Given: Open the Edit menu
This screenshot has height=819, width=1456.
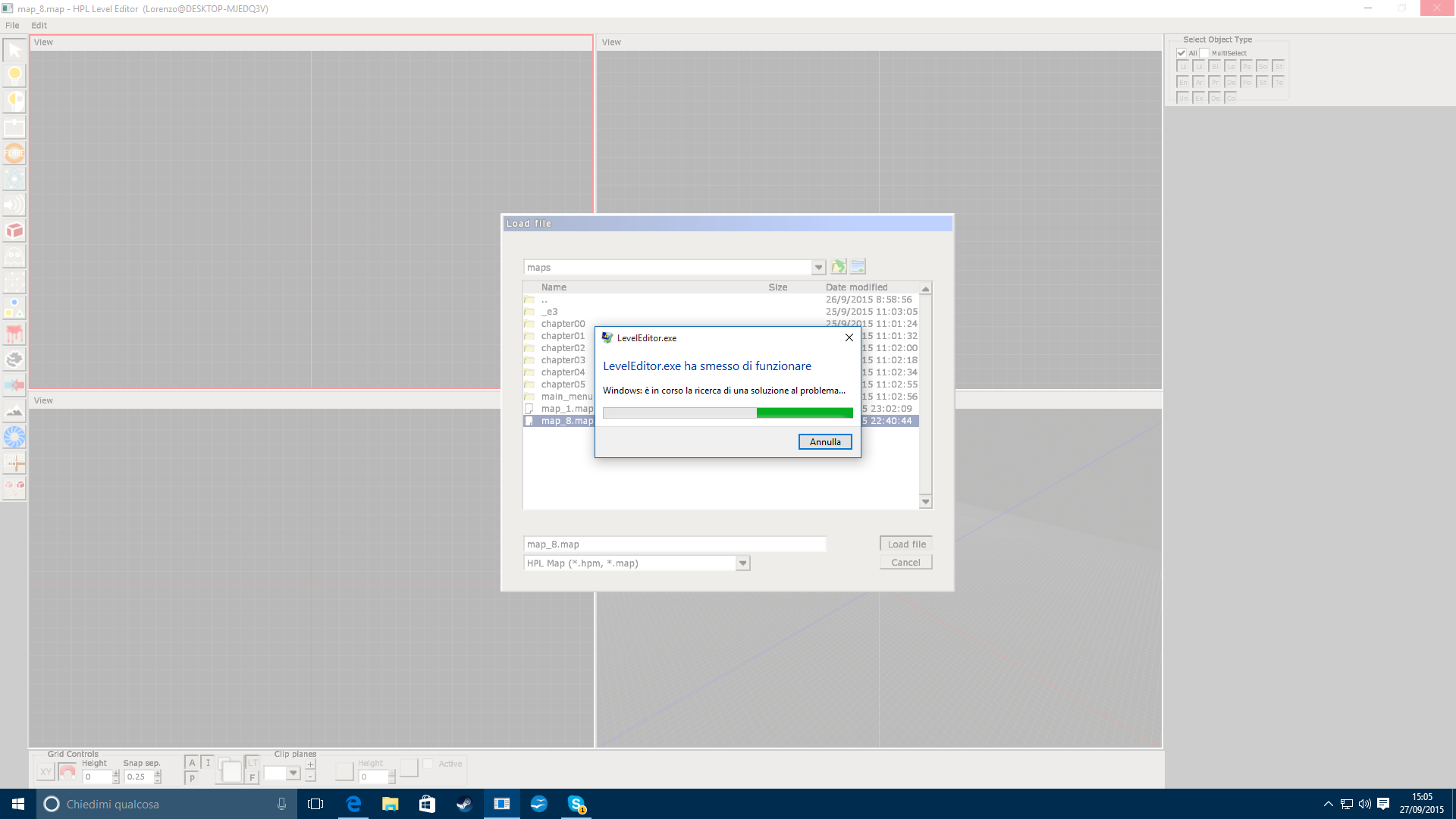Looking at the screenshot, I should [x=39, y=25].
